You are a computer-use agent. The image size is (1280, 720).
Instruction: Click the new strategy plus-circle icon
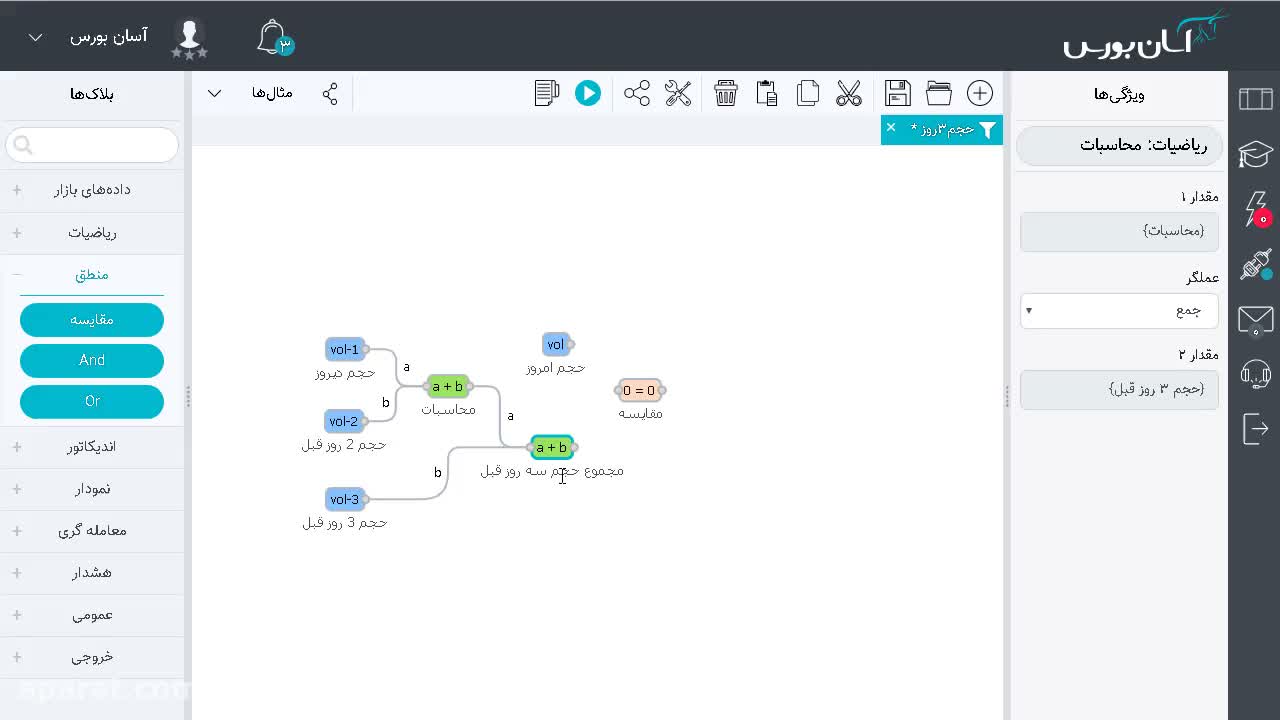click(x=980, y=93)
